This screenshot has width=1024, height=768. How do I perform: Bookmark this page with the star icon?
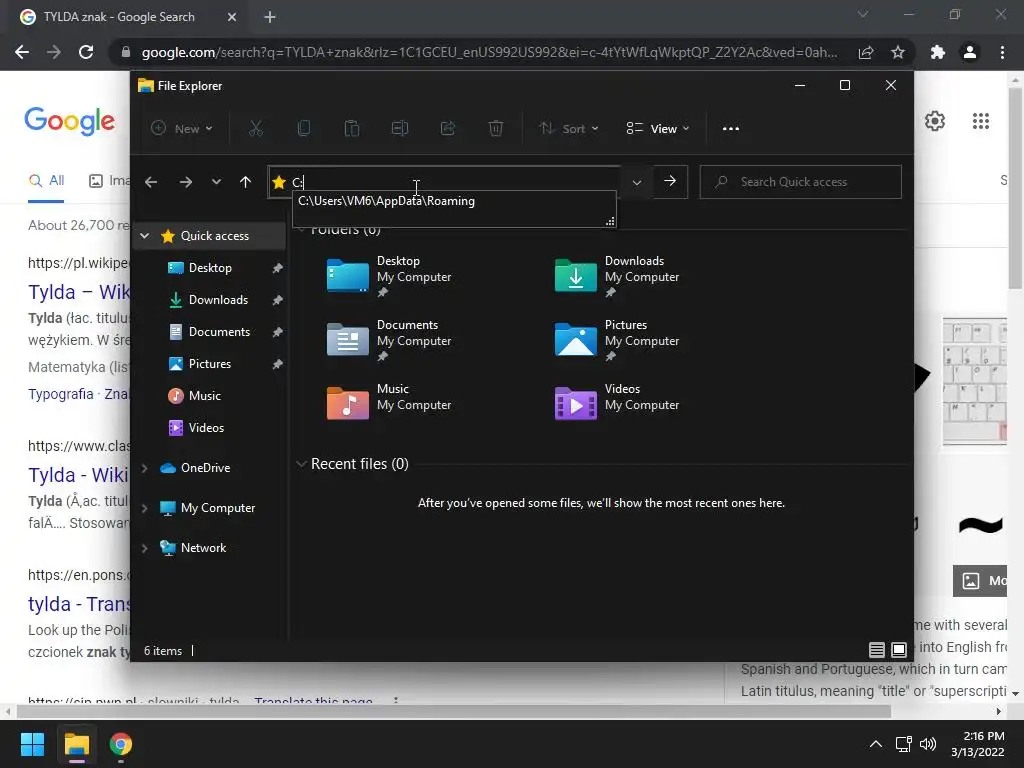click(898, 52)
